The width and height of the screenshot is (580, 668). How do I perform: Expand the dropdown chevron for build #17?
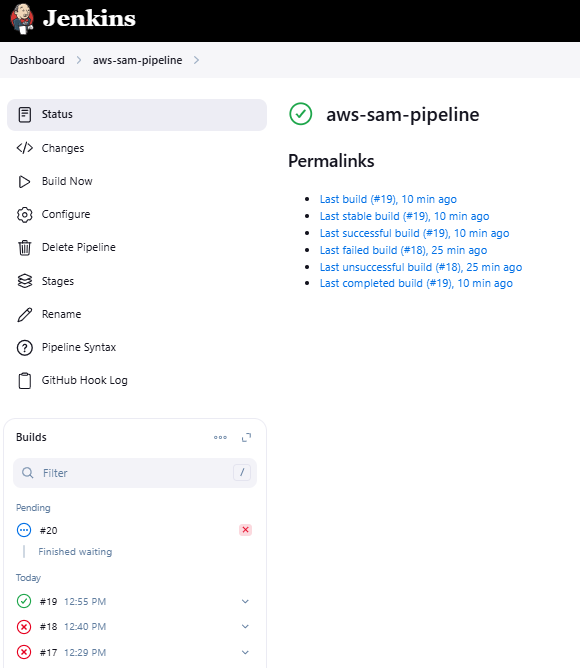tap(245, 652)
